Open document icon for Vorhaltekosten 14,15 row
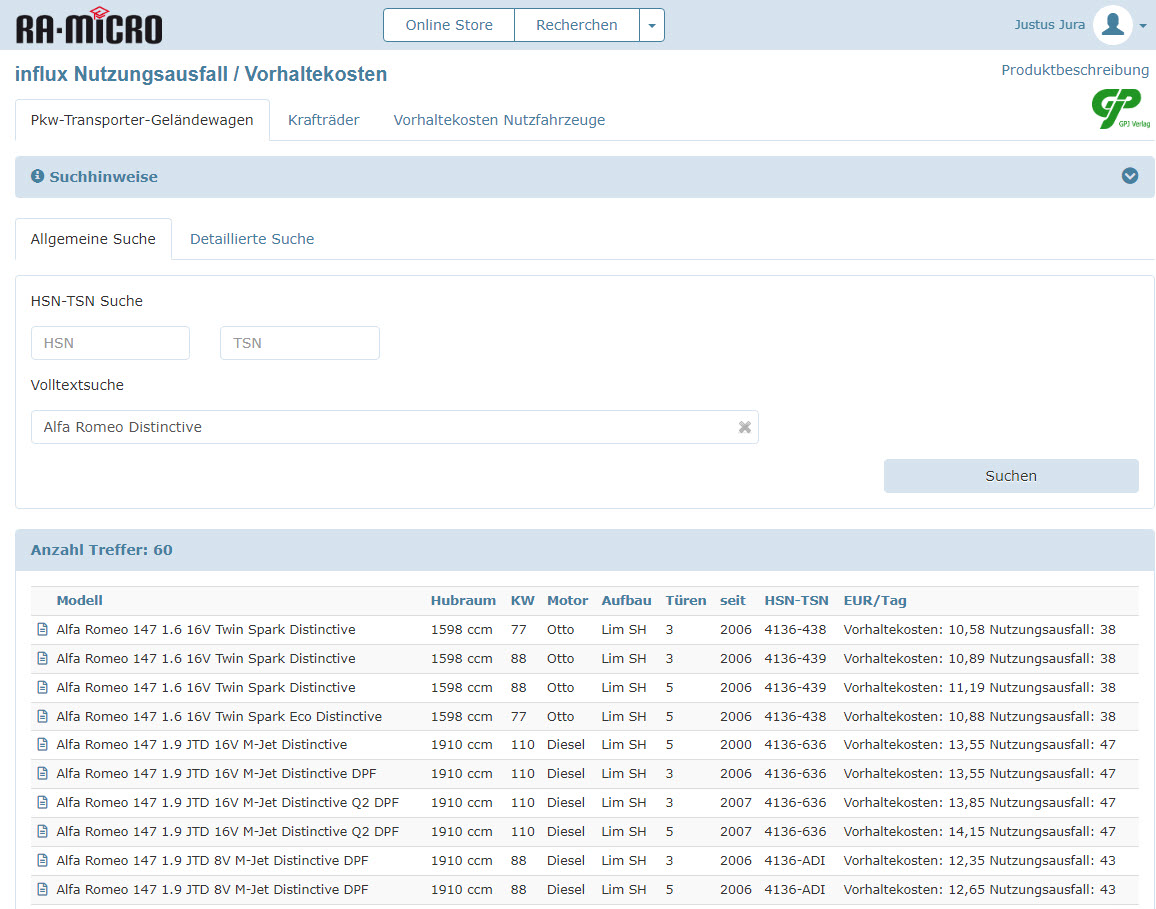 [43, 831]
